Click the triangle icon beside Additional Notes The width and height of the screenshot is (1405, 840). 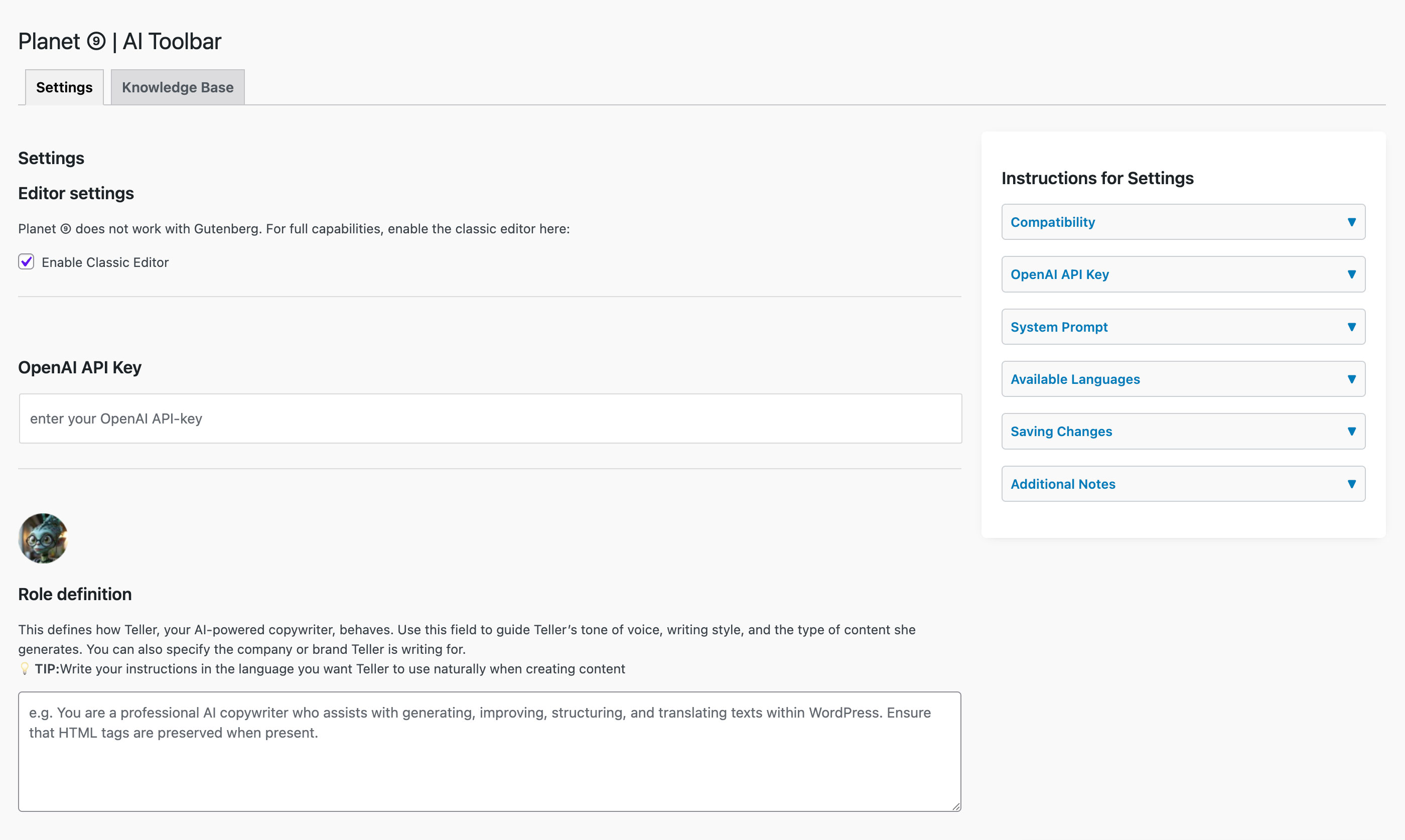1351,483
